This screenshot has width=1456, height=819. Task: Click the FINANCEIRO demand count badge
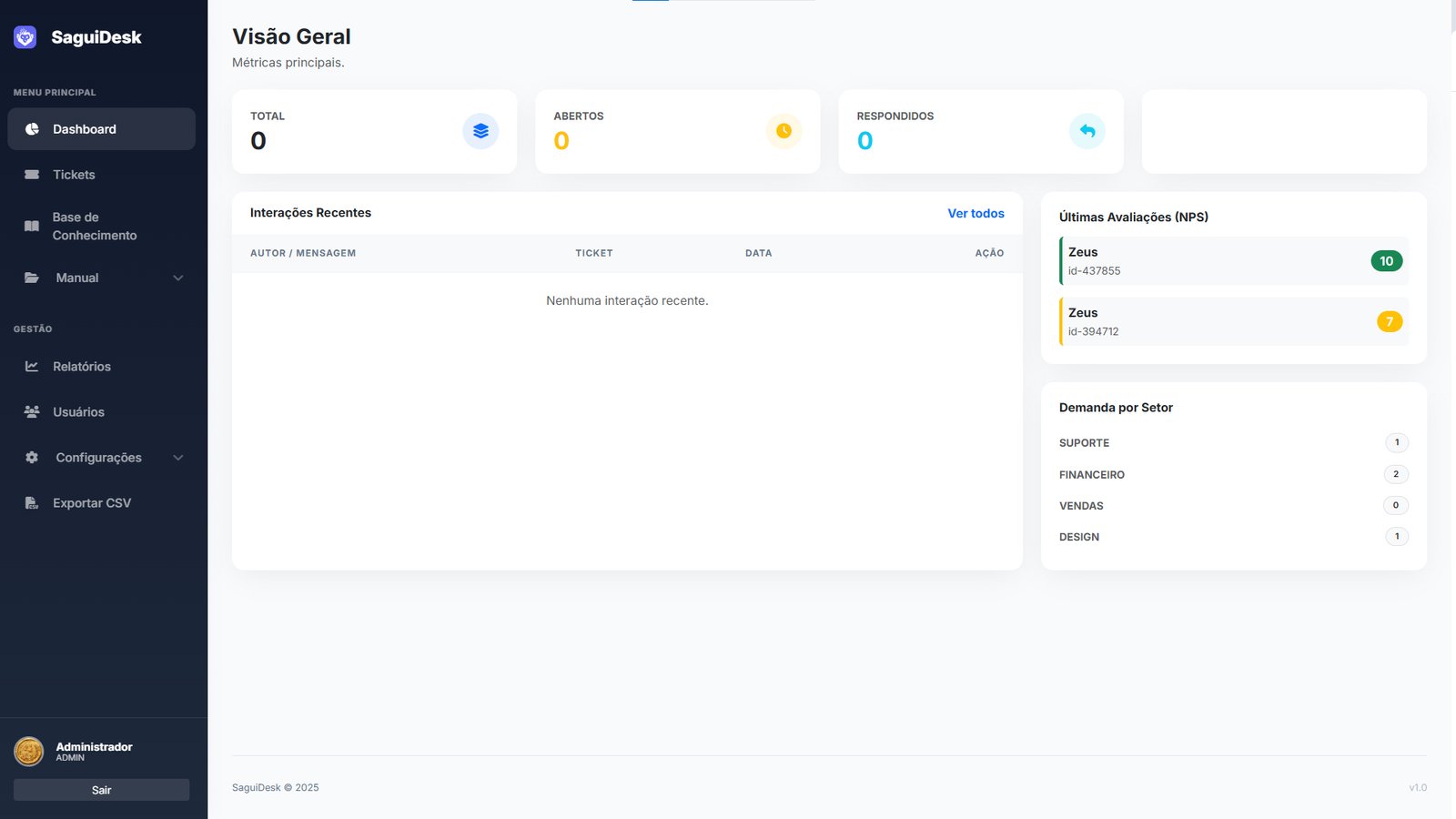[1396, 474]
